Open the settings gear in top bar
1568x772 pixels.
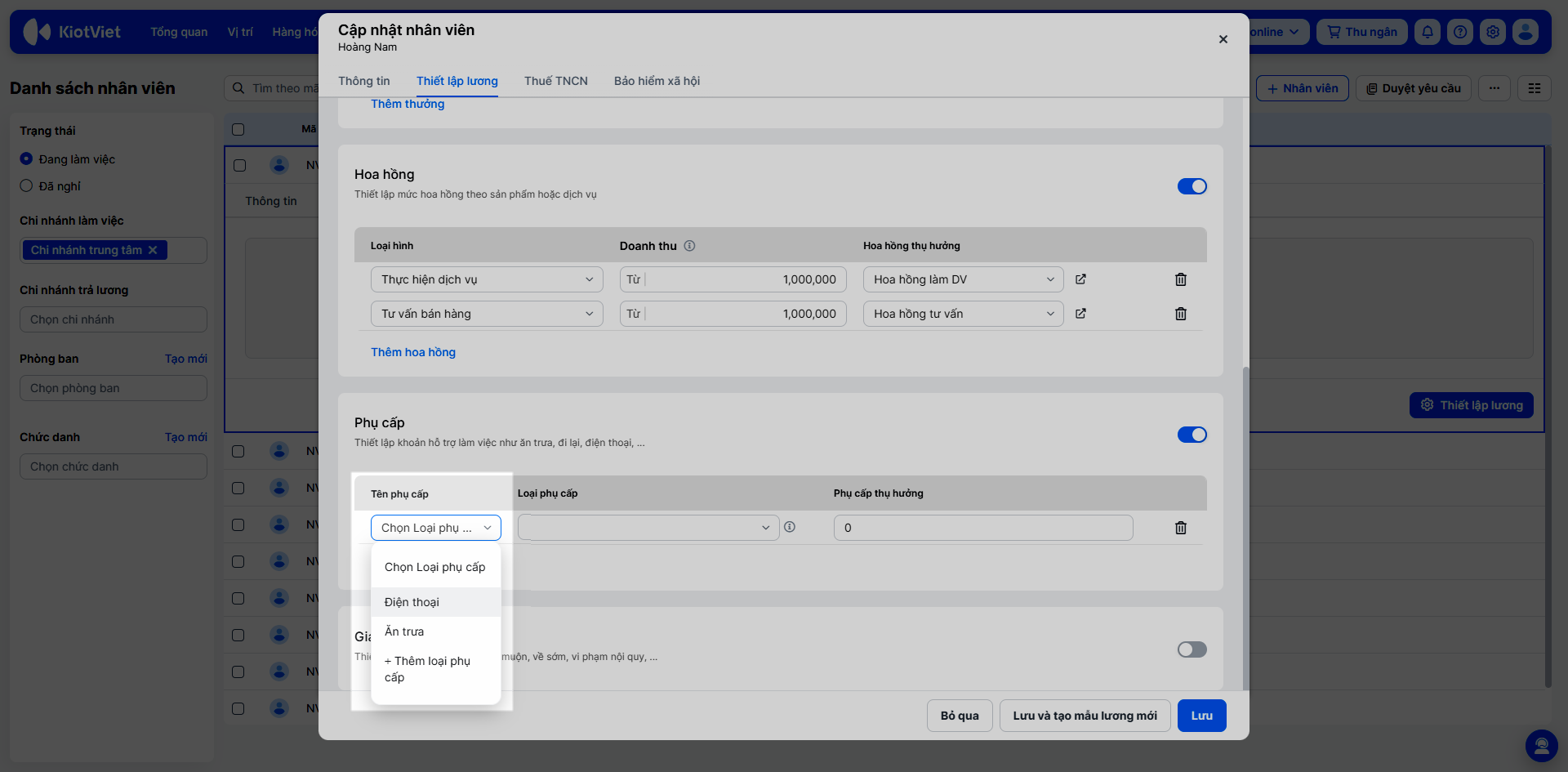coord(1493,32)
